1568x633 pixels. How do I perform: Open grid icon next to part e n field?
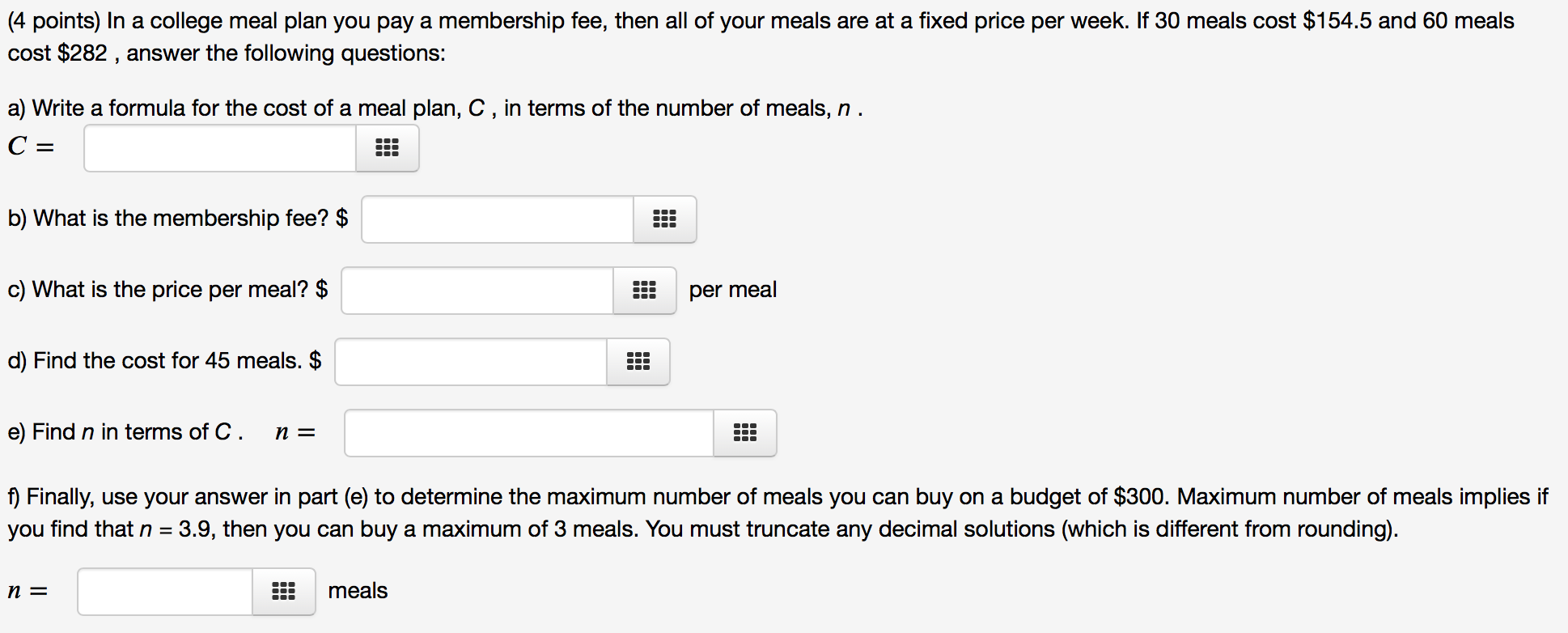(745, 433)
